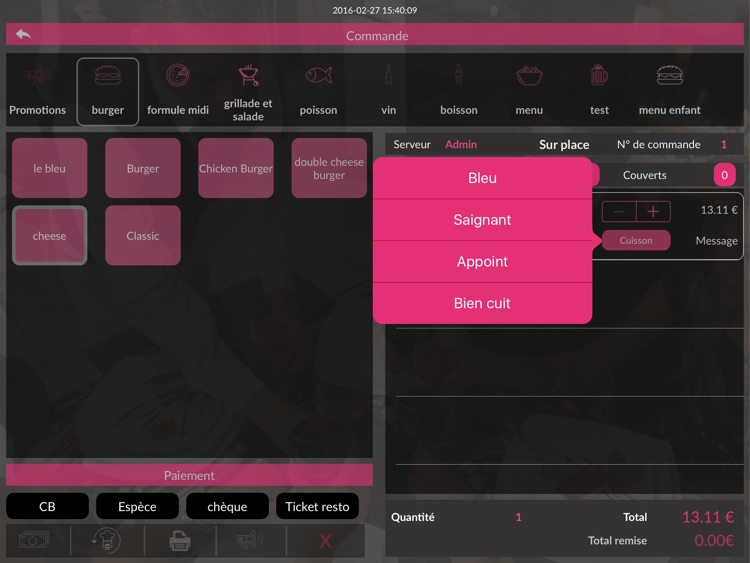Open the Cuisson dropdown button
The image size is (750, 563).
[x=636, y=240]
